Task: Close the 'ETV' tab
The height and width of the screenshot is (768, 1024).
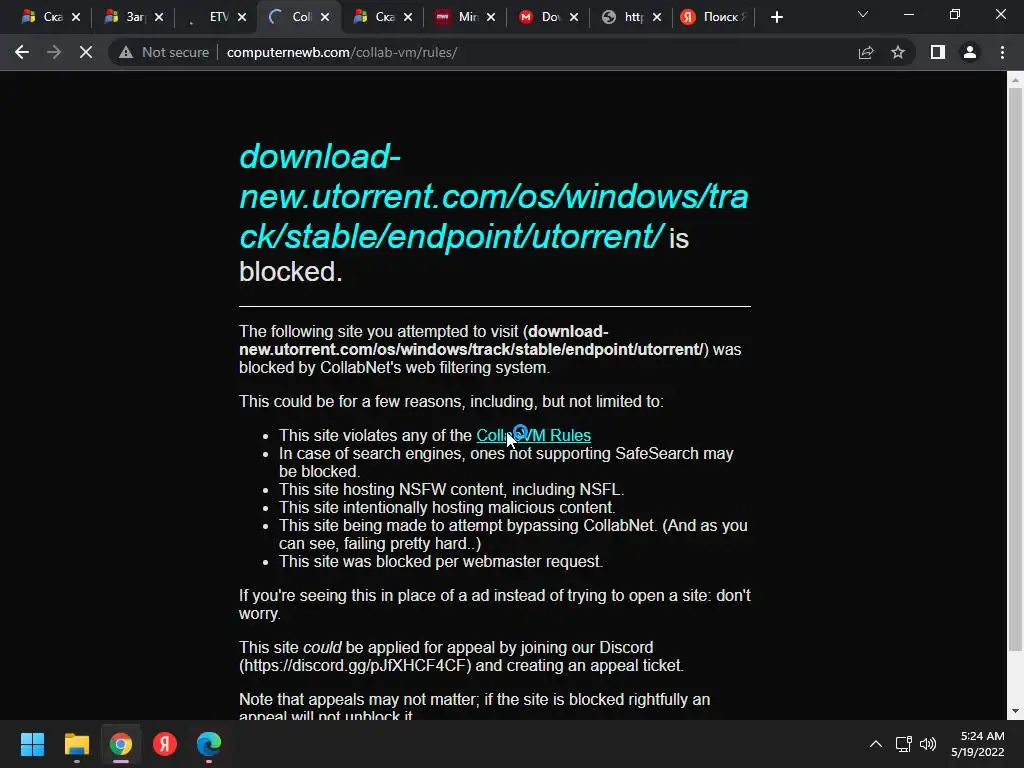Action: coord(242,18)
